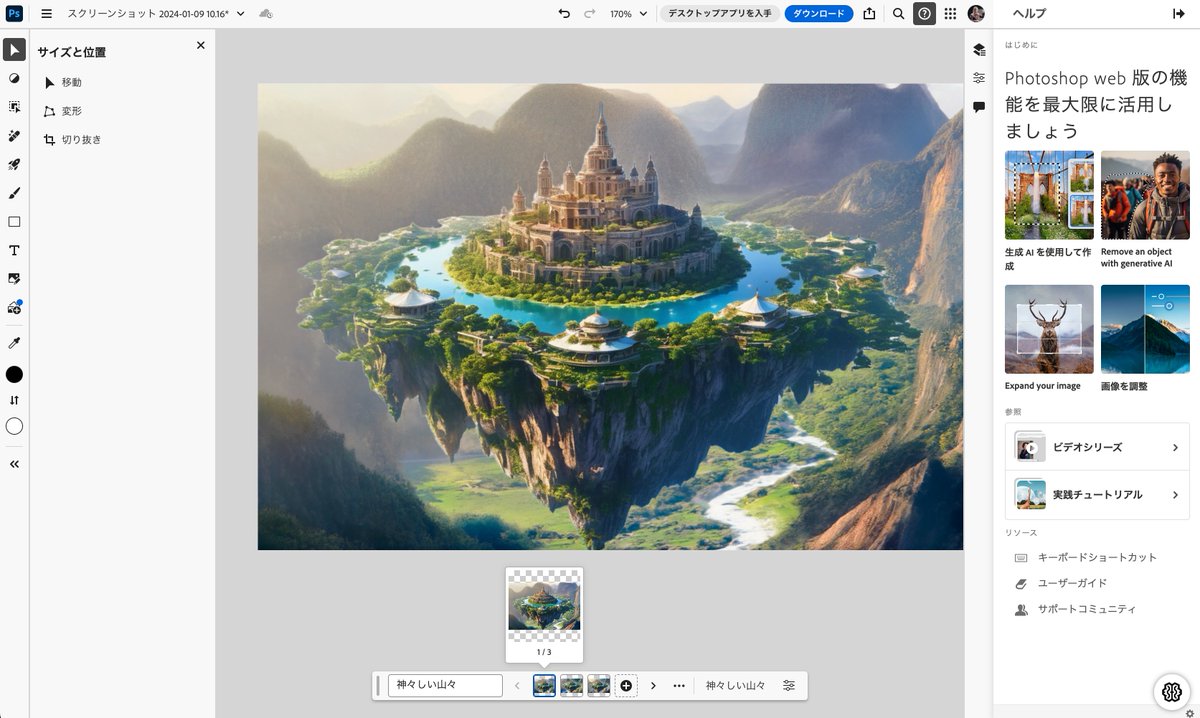Grab the contextual taskbar drag handle
This screenshot has width=1200, height=718.
point(378,685)
